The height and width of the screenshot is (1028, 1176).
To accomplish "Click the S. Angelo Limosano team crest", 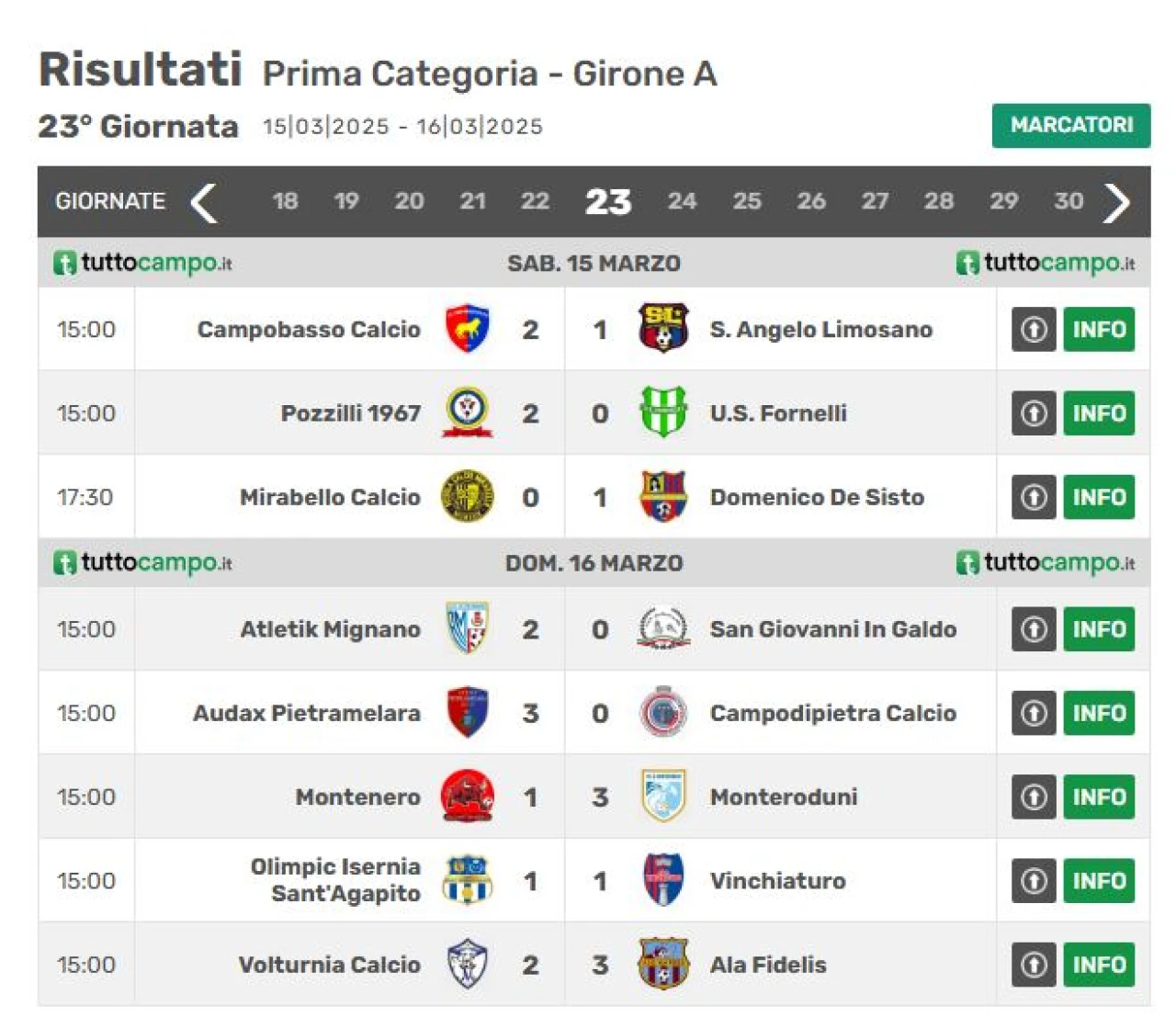I will 663,329.
